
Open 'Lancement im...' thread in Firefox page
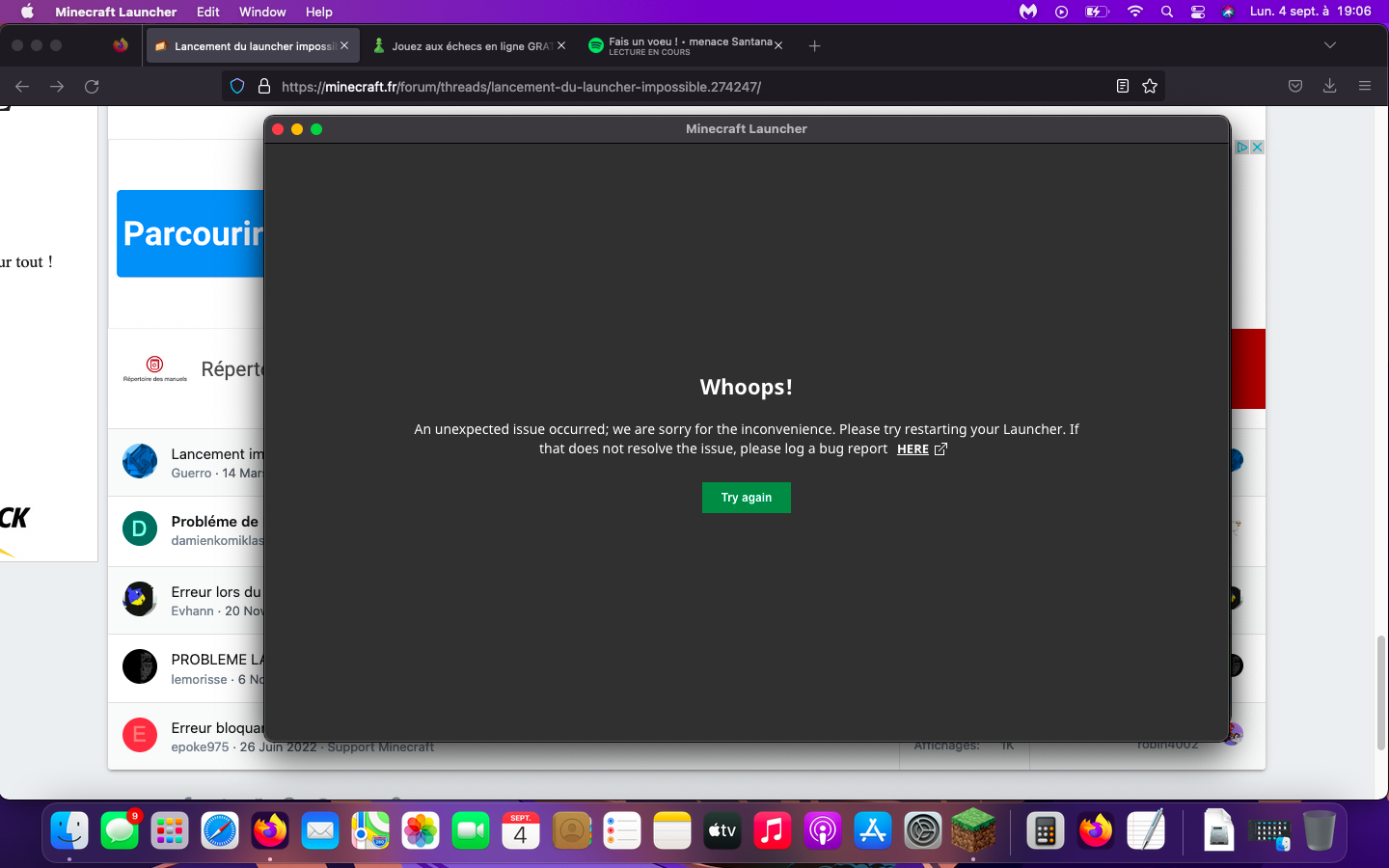click(x=217, y=454)
